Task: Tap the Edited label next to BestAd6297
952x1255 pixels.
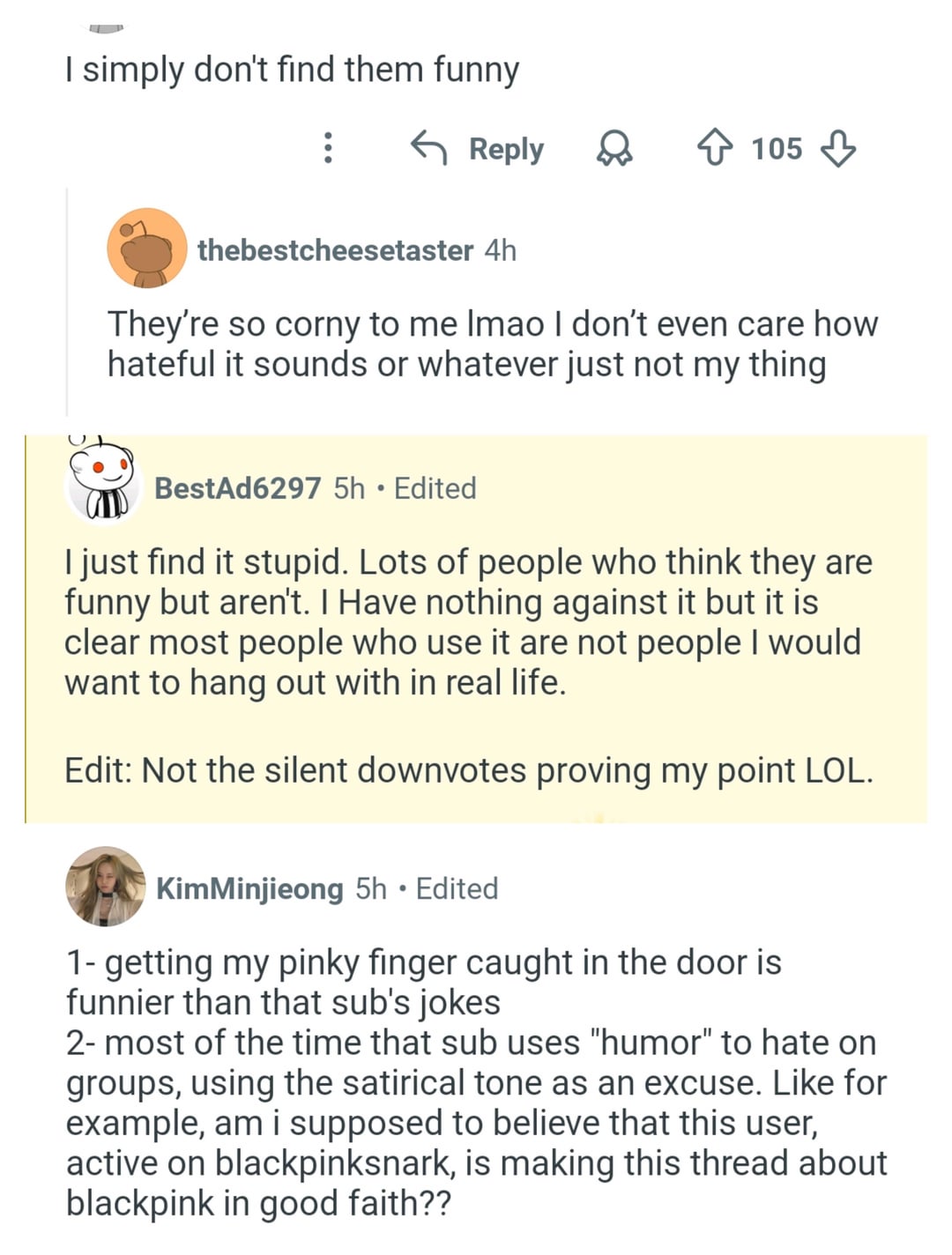Action: [435, 488]
